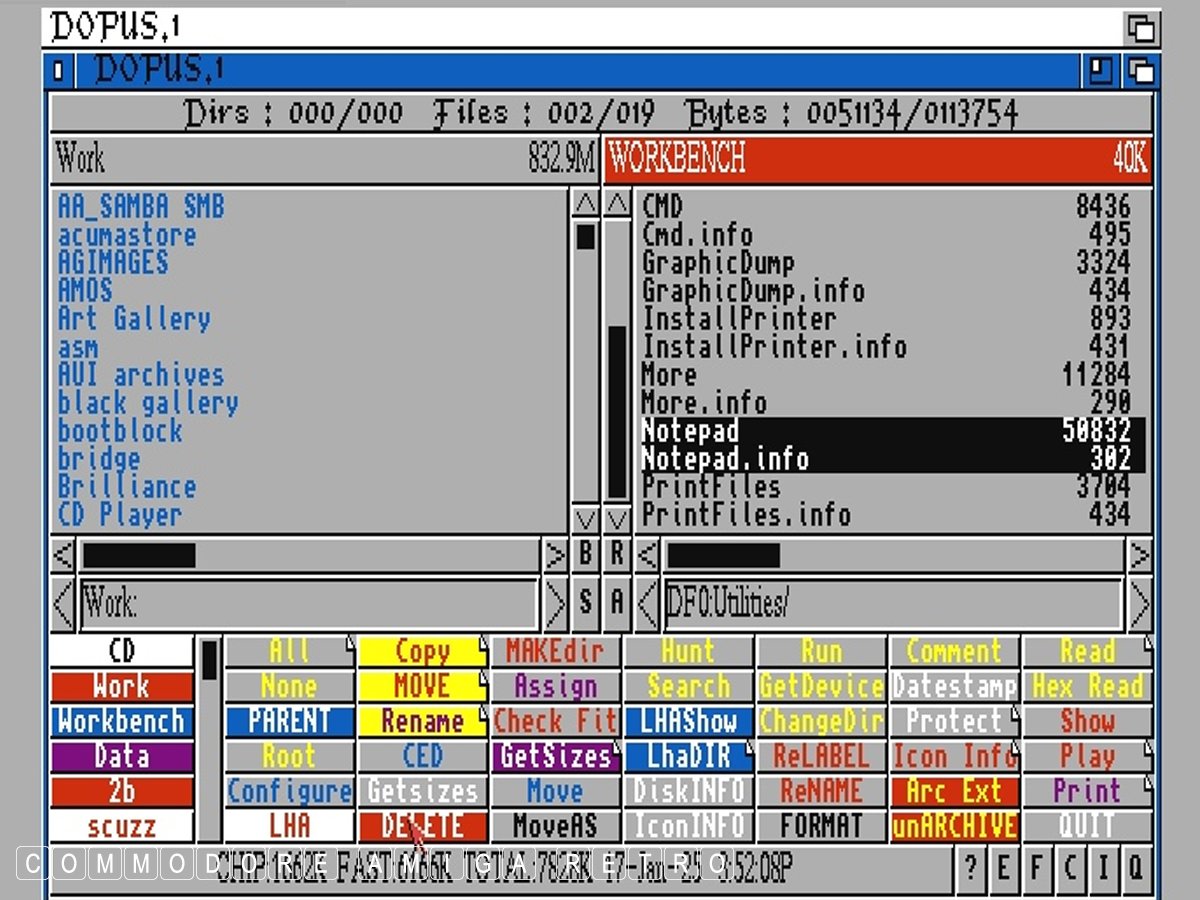Screen dimensions: 1200x900
Task: Click the unARCHIVE button
Action: click(954, 826)
